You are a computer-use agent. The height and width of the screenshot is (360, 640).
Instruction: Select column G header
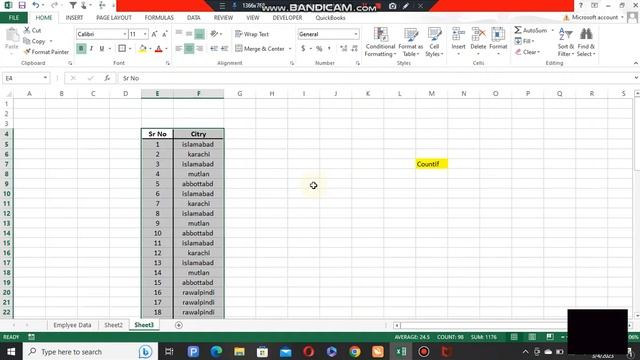(x=240, y=93)
